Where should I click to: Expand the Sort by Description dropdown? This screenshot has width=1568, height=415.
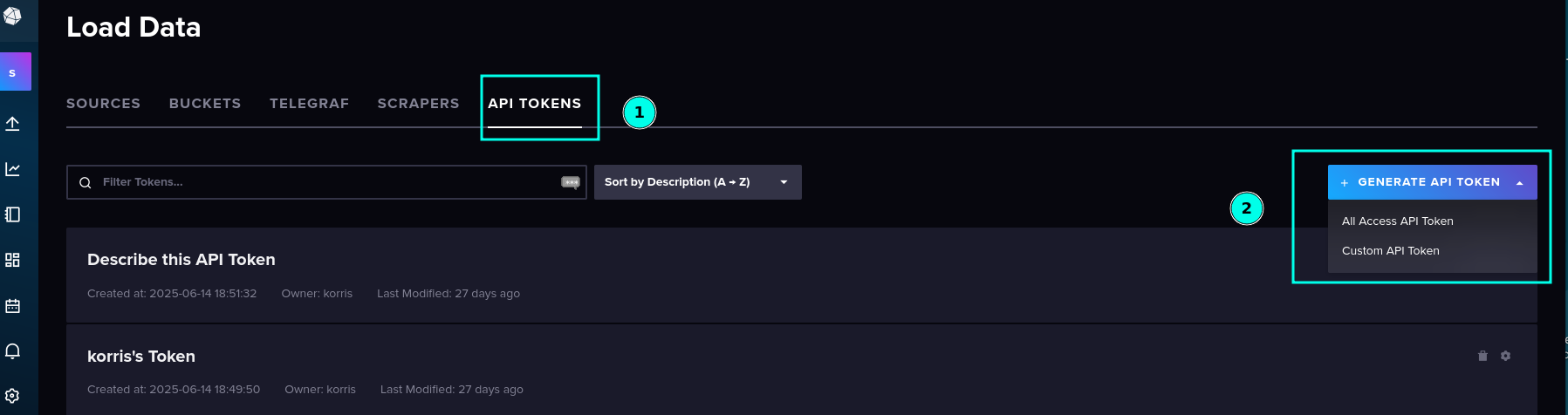point(697,182)
